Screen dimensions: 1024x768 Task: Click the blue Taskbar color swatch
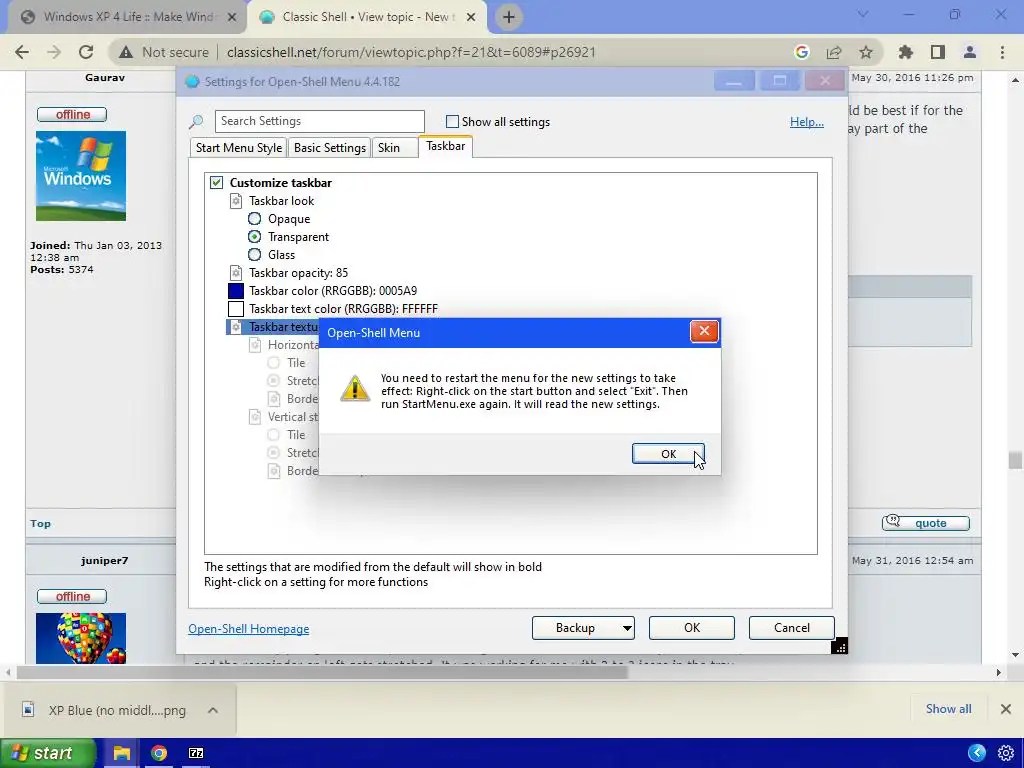point(236,291)
